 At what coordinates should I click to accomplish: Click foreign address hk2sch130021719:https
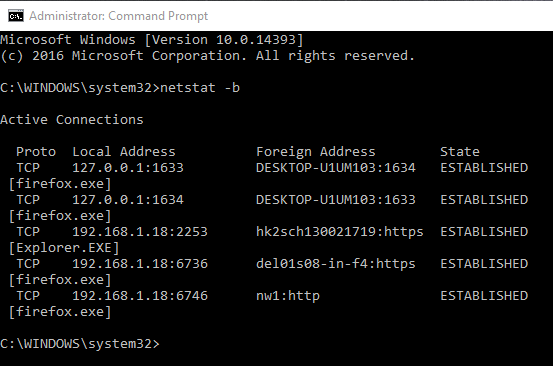click(x=340, y=232)
